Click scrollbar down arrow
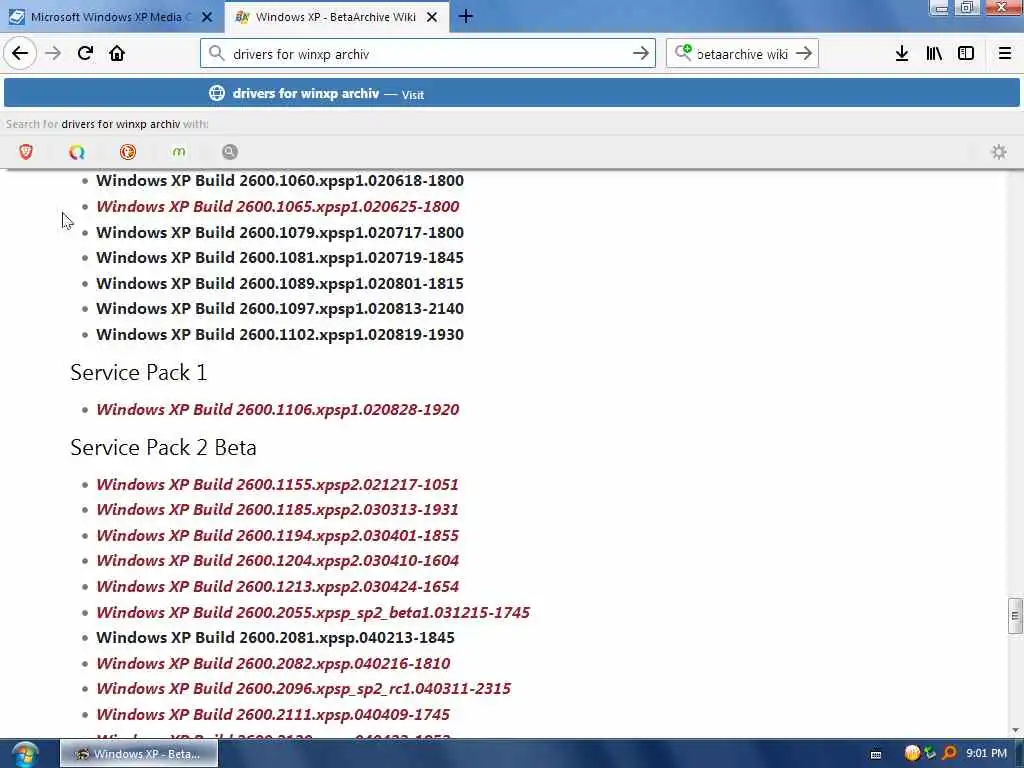Viewport: 1024px width, 768px height. (1015, 730)
